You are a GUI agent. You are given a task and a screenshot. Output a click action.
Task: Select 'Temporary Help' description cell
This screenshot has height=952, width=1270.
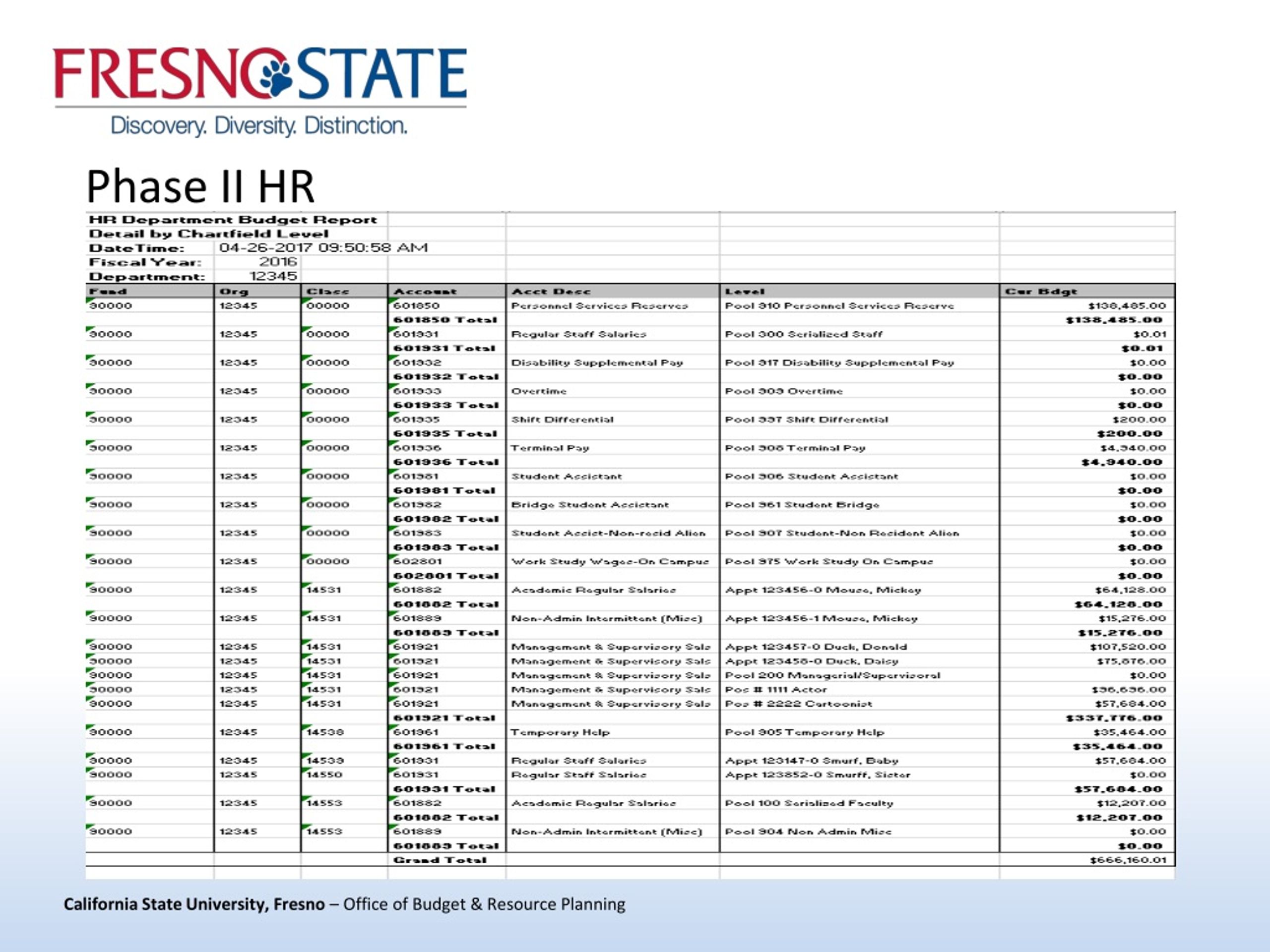coord(613,732)
